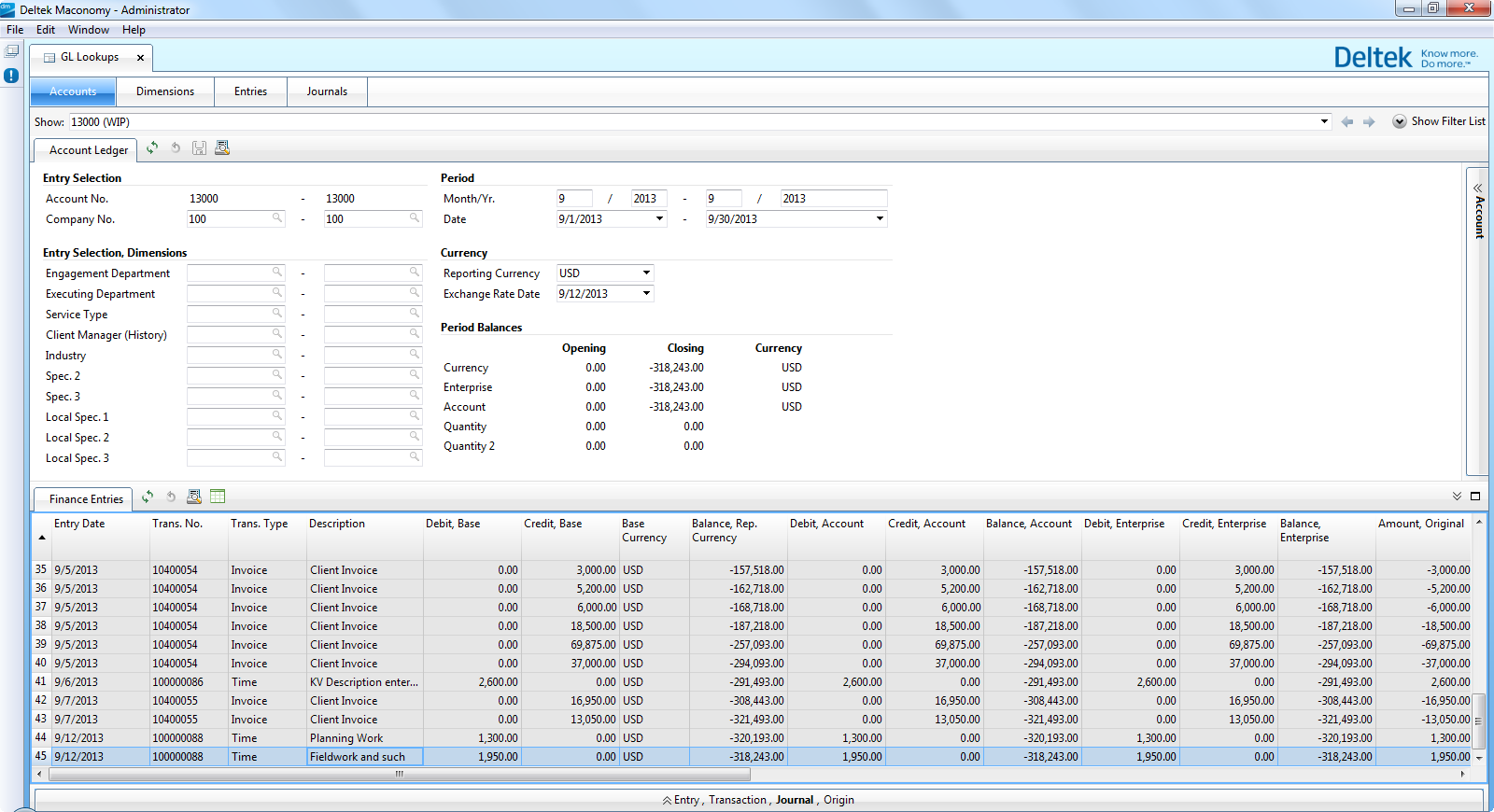Click search icon in Service Type from field
Viewport: 1494px width, 812px height.
[x=277, y=313]
